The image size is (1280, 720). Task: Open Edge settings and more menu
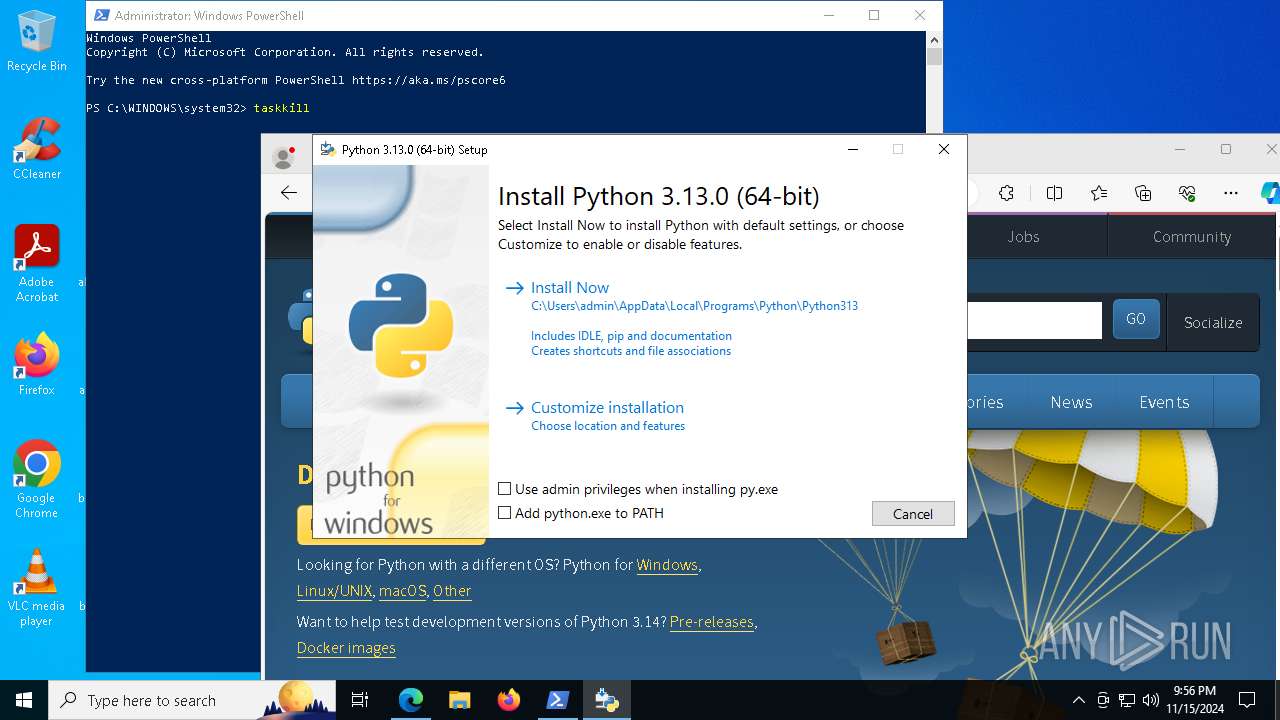(1231, 193)
